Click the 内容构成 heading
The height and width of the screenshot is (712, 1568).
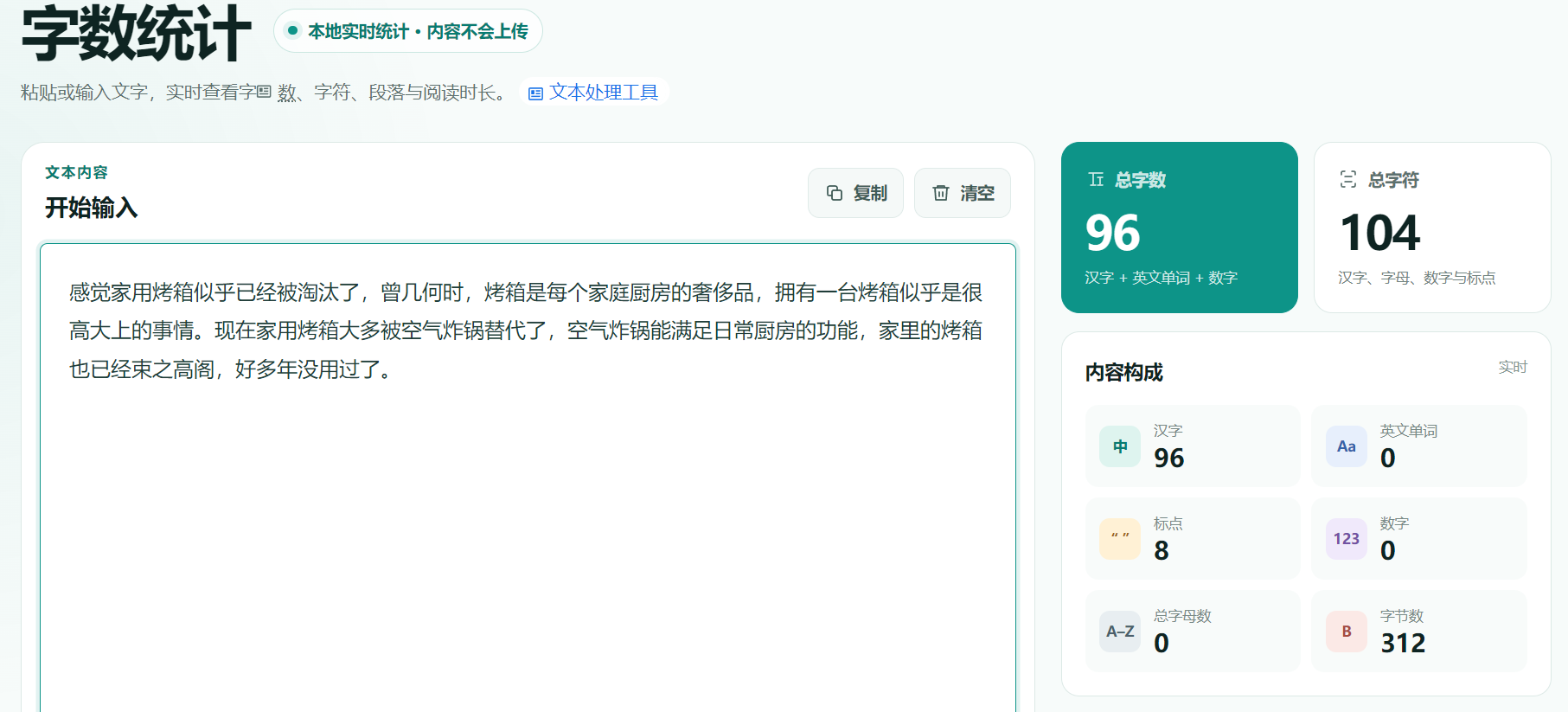point(1124,372)
